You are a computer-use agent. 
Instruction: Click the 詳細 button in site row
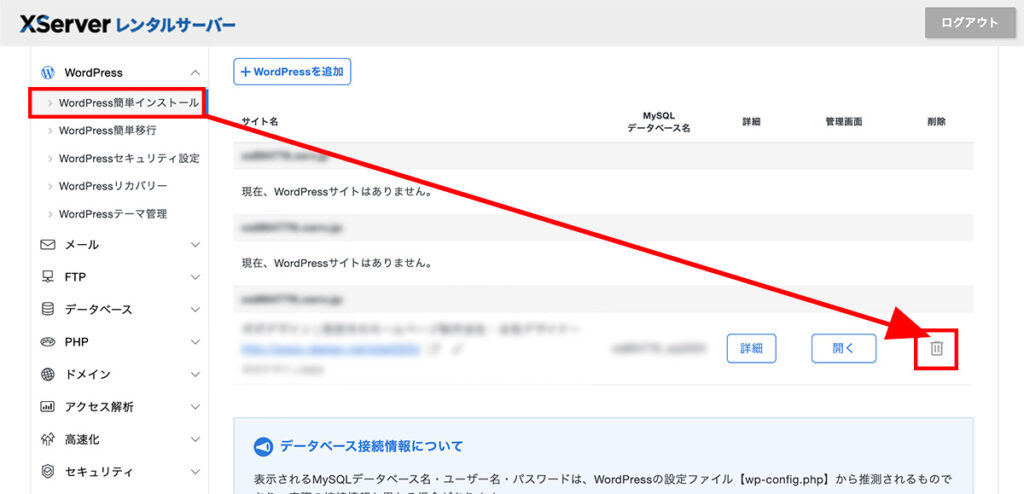coord(751,348)
